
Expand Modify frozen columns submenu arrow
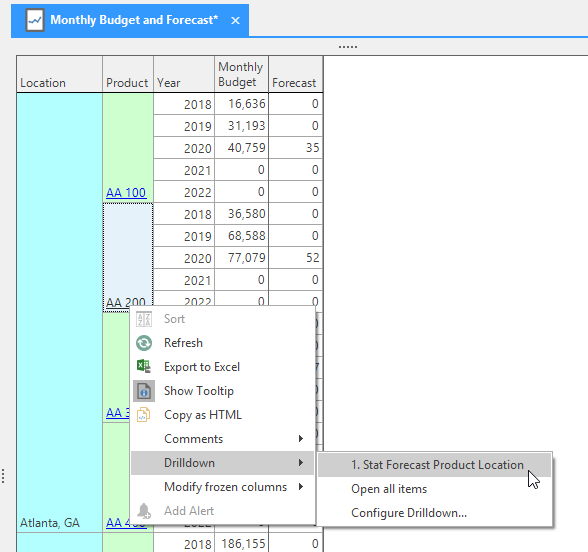(x=301, y=486)
